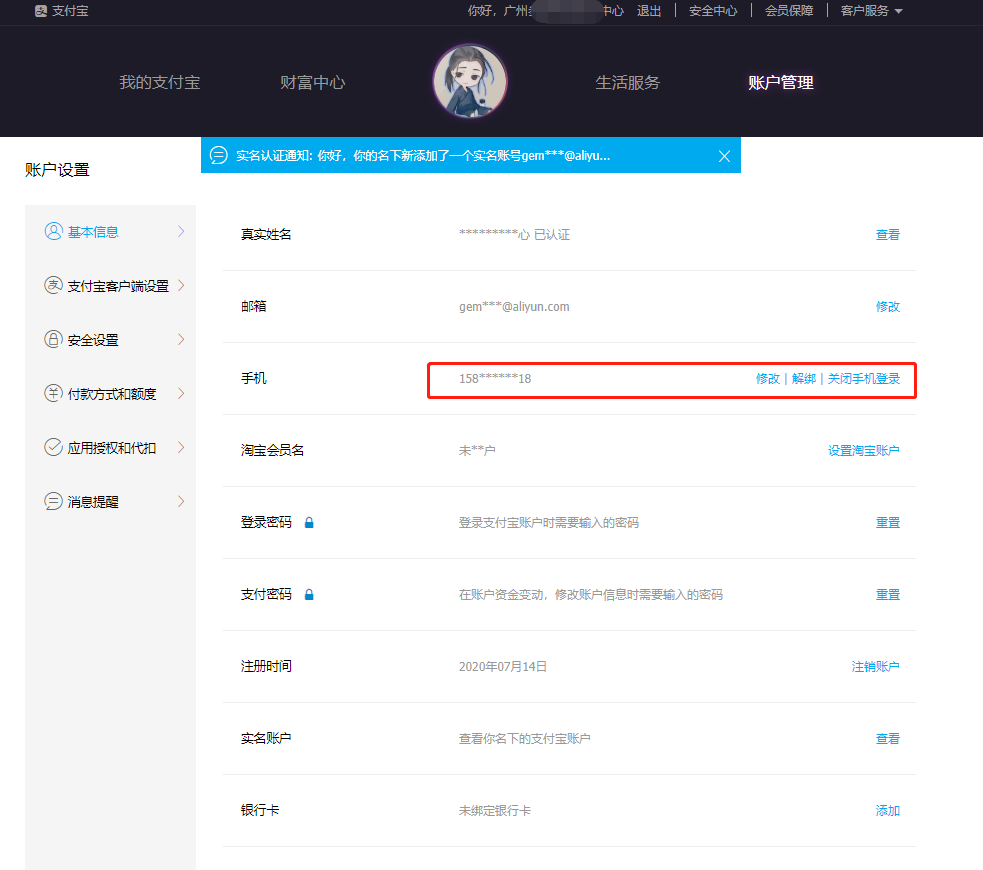Click the lock icon beside 登录密码
Image resolution: width=983 pixels, height=870 pixels.
309,522
